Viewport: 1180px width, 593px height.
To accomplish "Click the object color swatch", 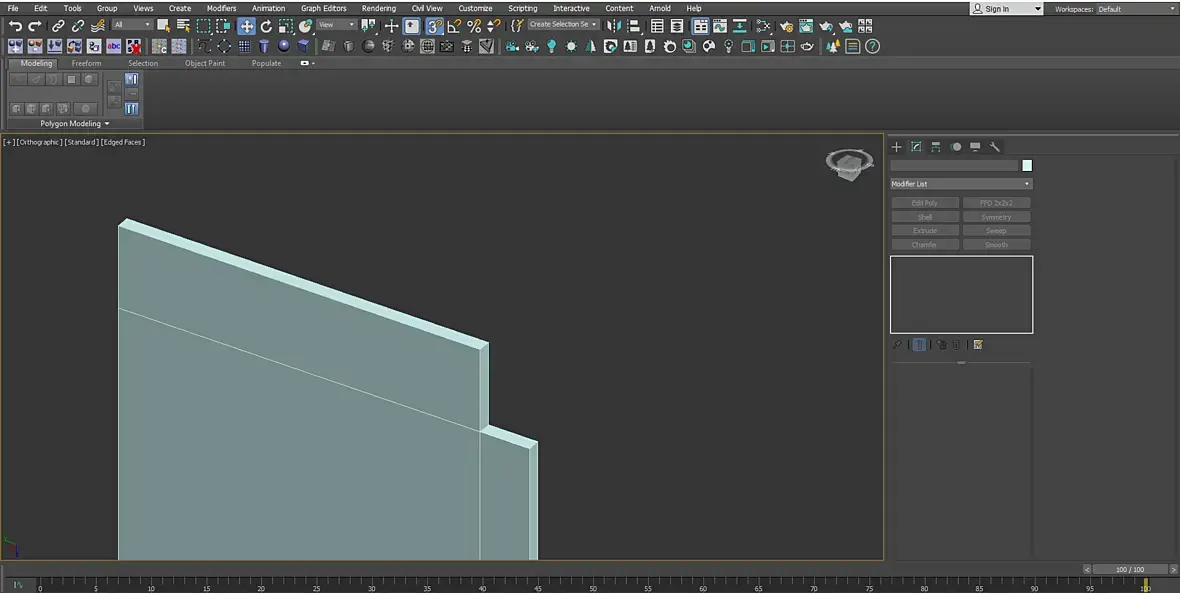I will coord(1027,165).
